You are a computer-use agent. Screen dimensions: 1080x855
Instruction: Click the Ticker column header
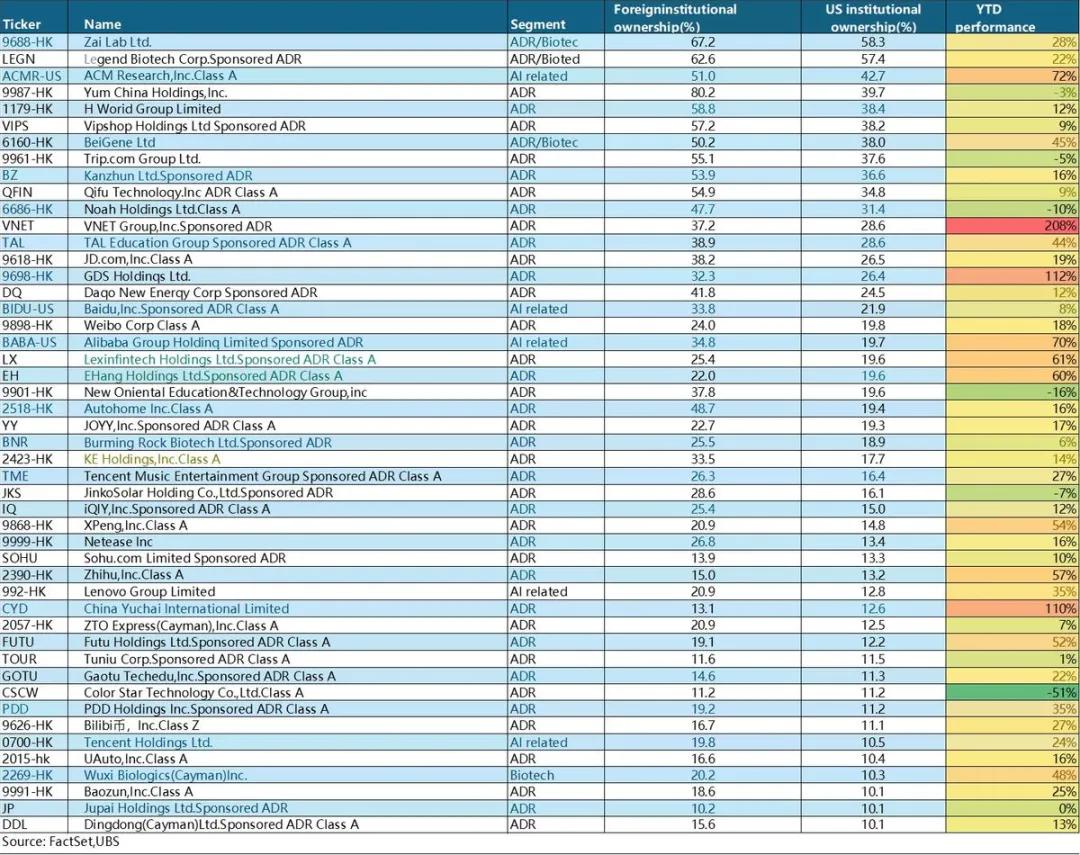(x=21, y=24)
